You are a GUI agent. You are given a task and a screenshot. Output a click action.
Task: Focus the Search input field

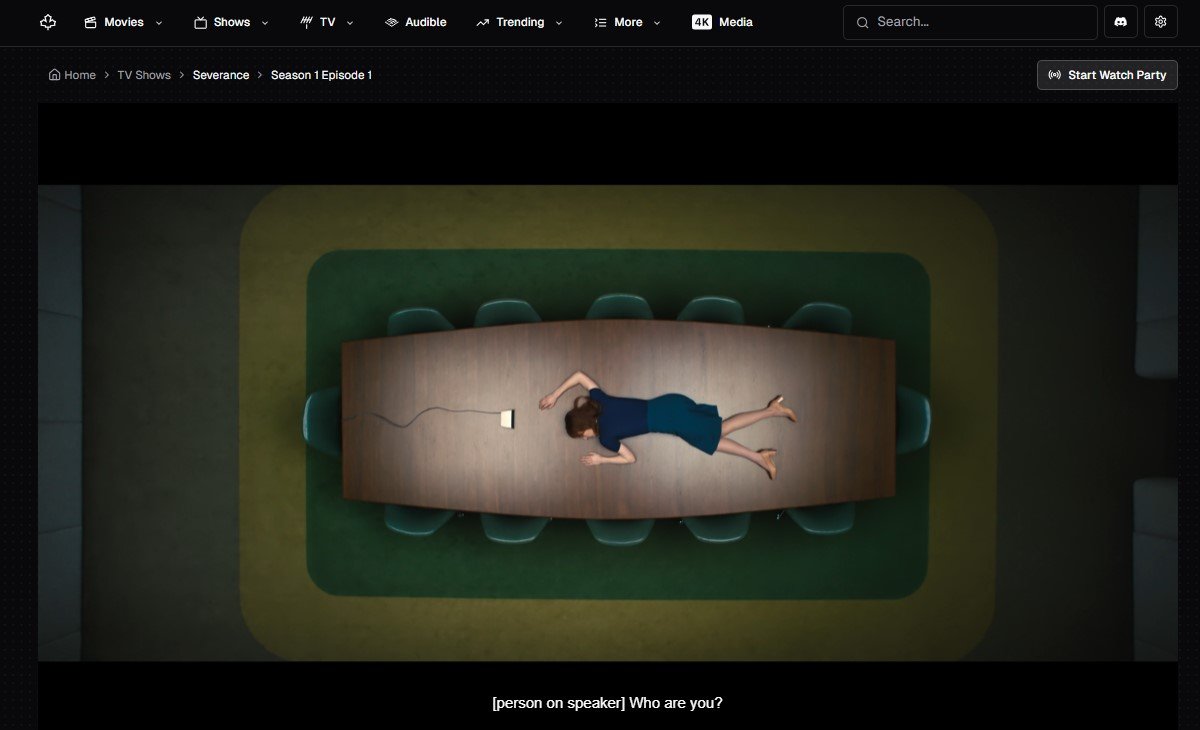pos(970,22)
